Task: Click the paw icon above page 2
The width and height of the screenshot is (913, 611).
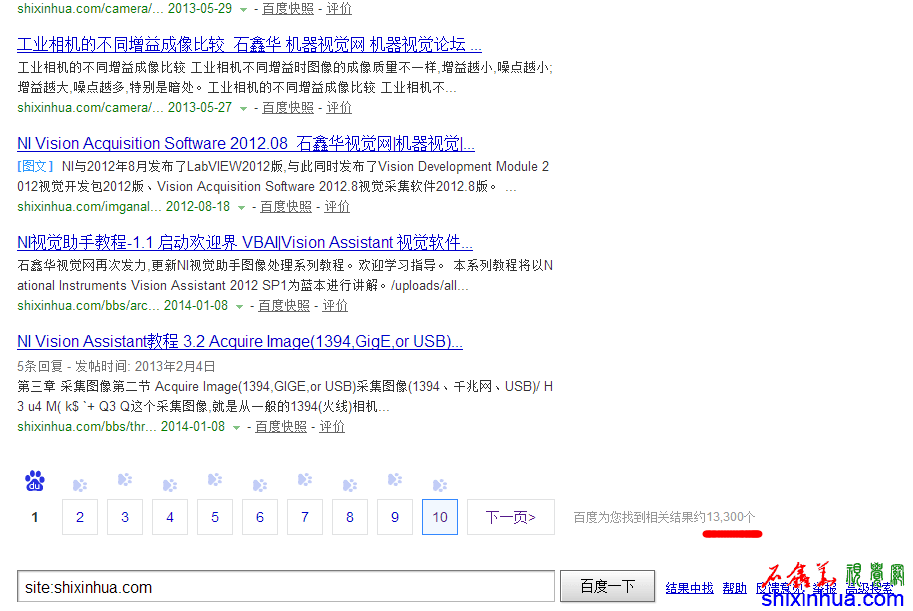Action: (80, 485)
